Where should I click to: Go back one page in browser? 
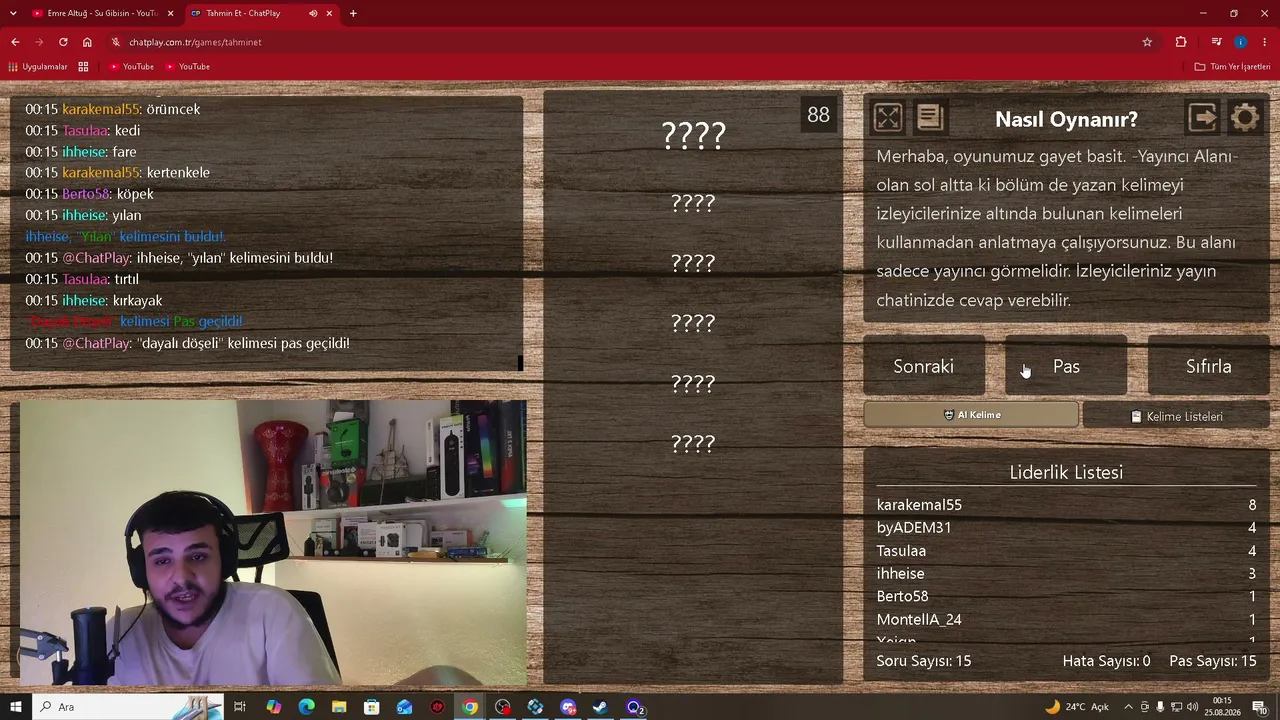pyautogui.click(x=15, y=42)
